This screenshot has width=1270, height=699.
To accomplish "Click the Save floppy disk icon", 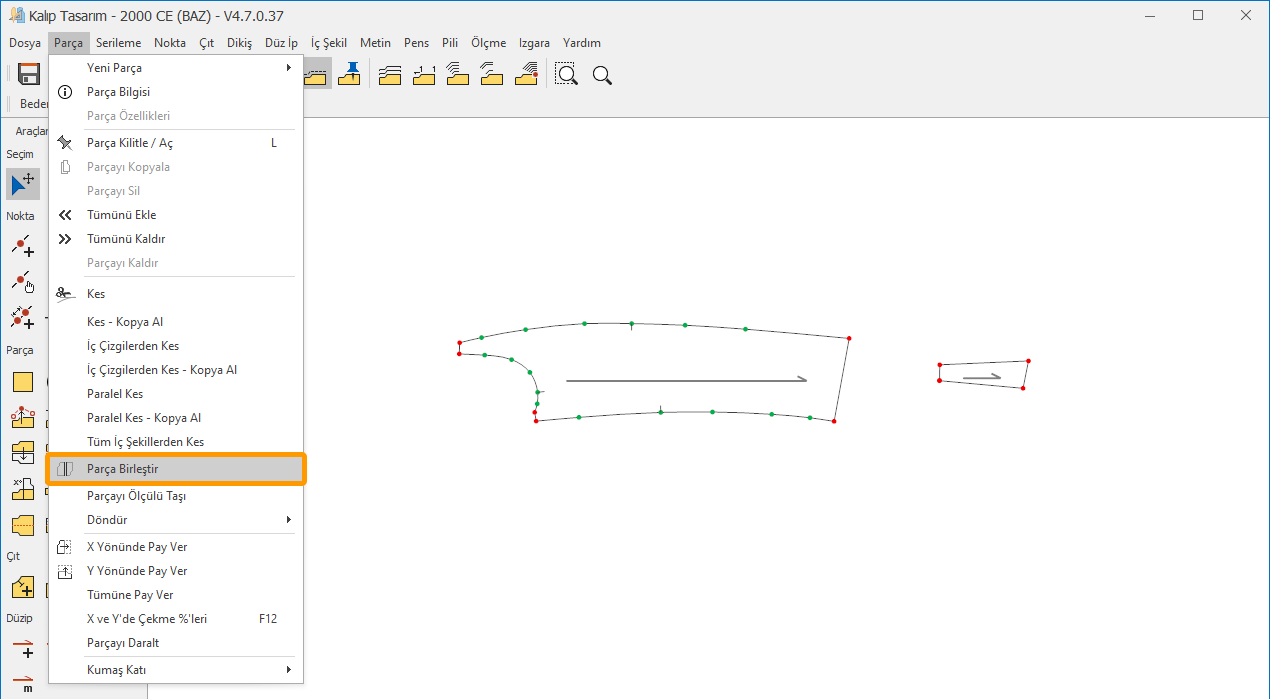I will (x=29, y=74).
